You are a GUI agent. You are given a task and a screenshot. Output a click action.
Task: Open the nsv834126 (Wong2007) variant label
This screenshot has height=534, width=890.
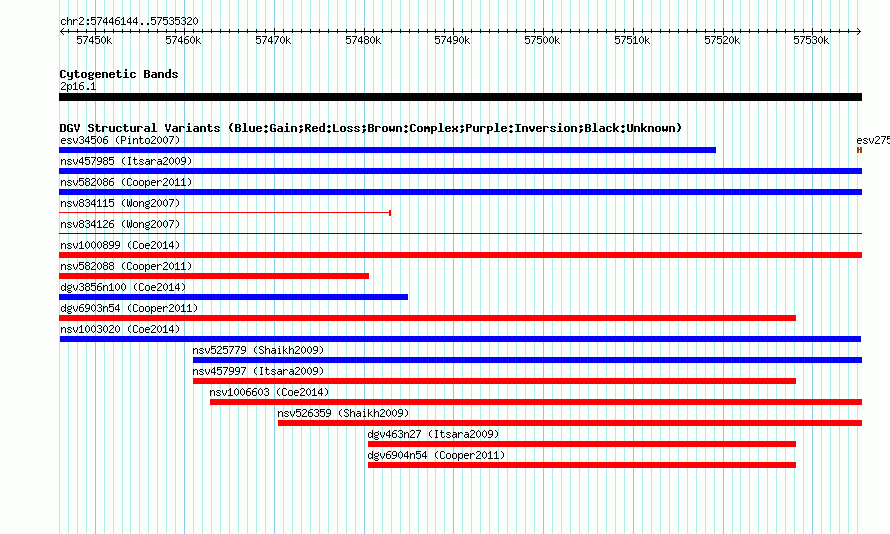pos(120,224)
